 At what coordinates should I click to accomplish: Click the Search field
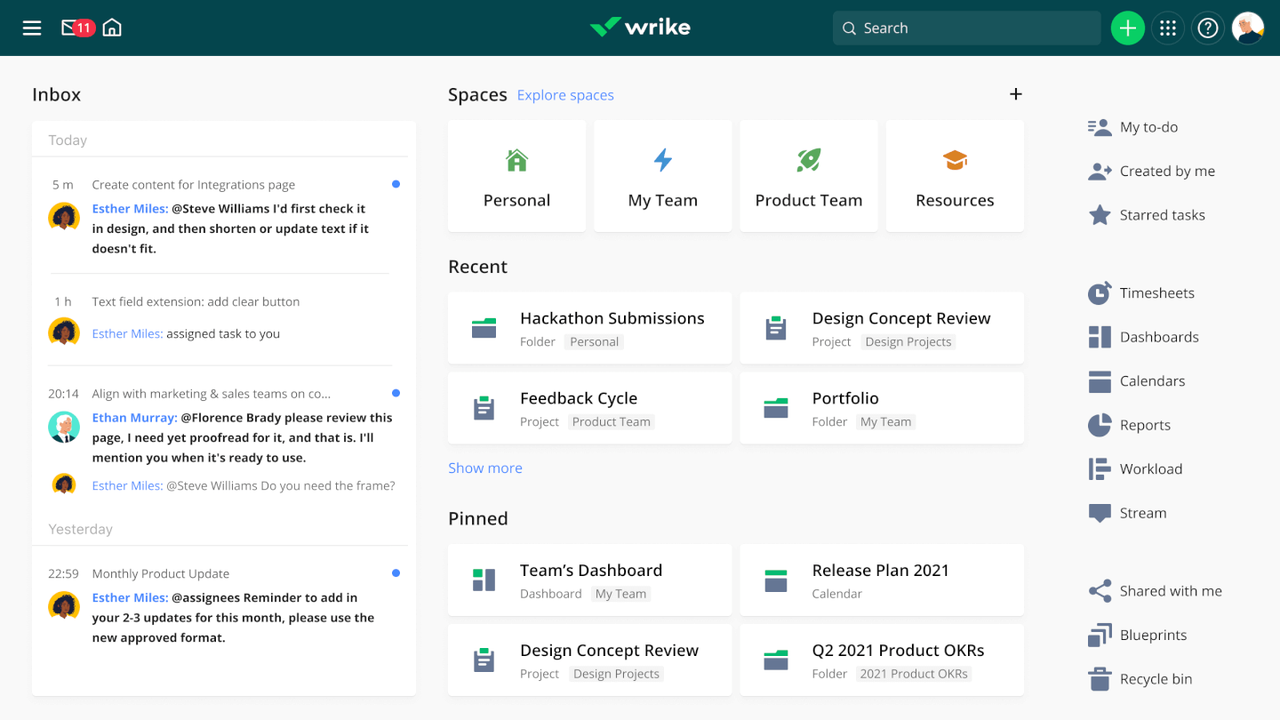966,27
